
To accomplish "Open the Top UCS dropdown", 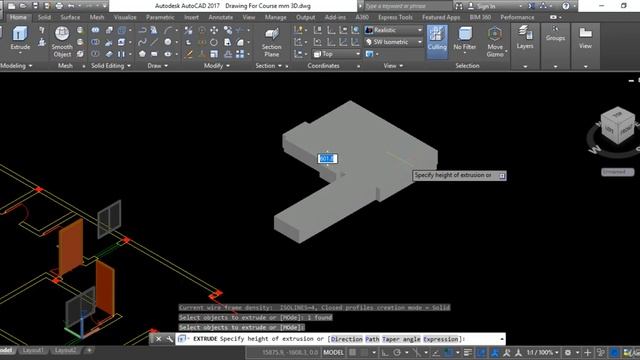I will pos(336,54).
